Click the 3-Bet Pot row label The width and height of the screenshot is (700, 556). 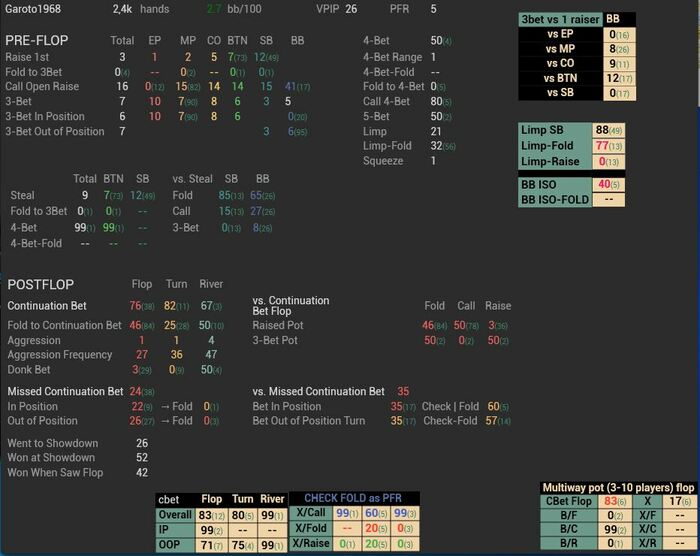[x=275, y=340]
